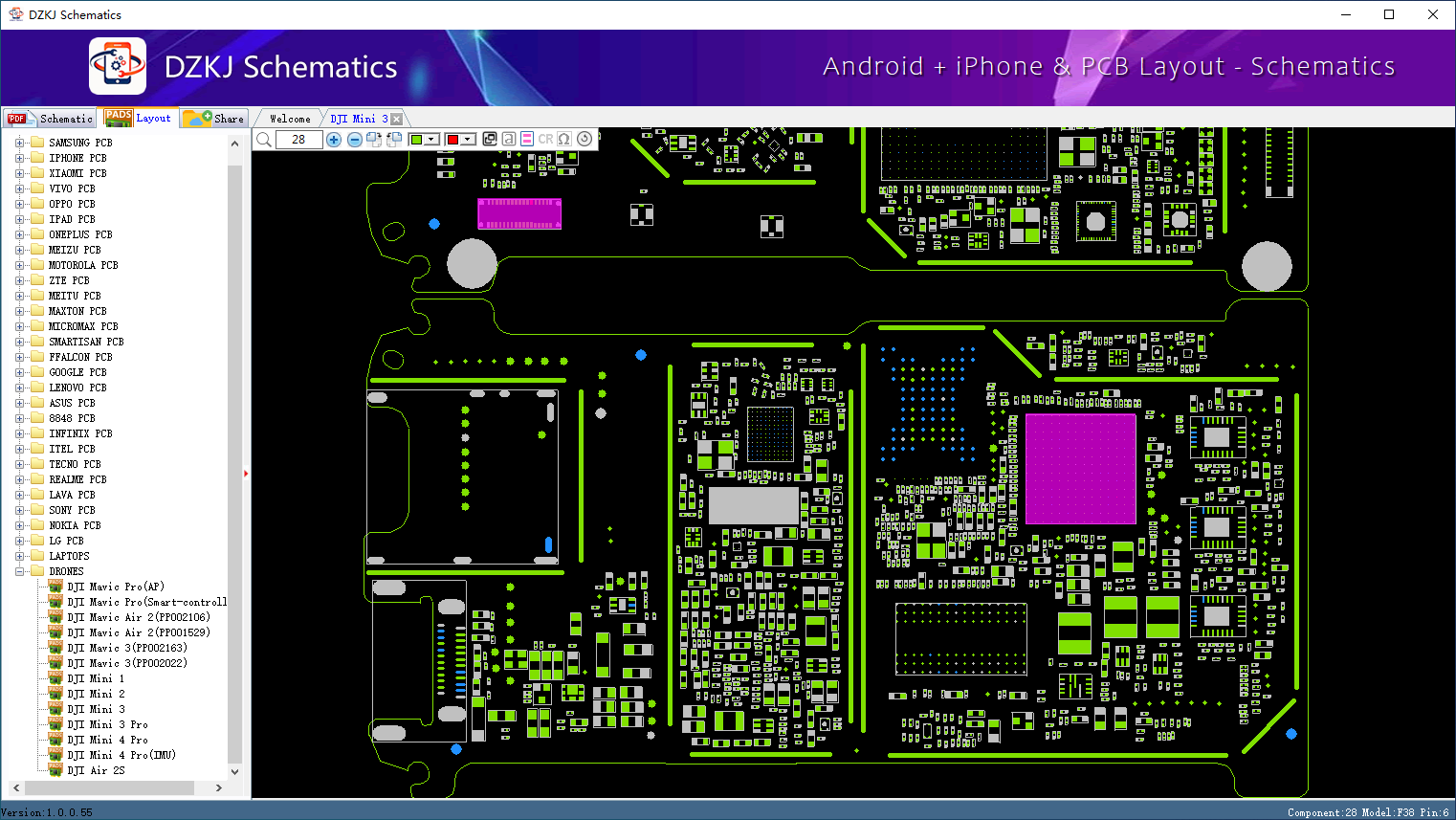Click the DZKJ Schematics phone logo
Image resolution: width=1456 pixels, height=820 pixels.
[x=118, y=66]
